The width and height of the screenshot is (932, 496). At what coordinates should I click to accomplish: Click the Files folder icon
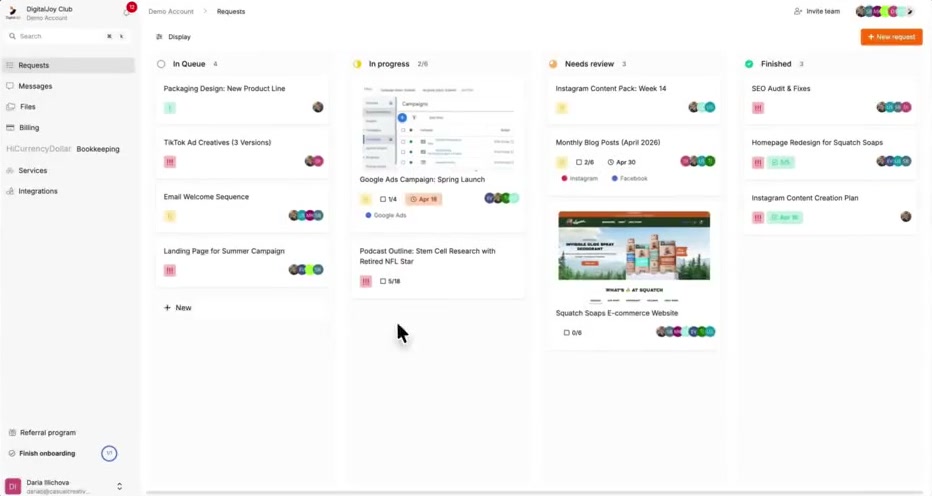coord(10,107)
